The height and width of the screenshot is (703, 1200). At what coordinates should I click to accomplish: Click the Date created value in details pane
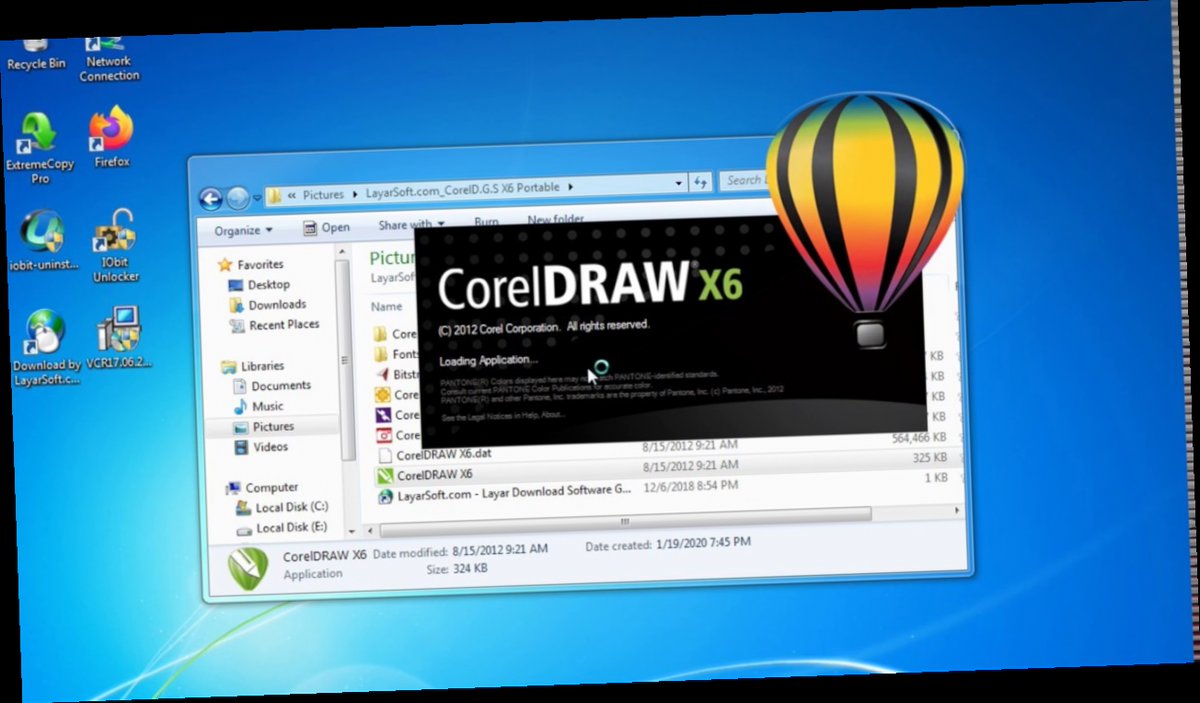pyautogui.click(x=705, y=545)
